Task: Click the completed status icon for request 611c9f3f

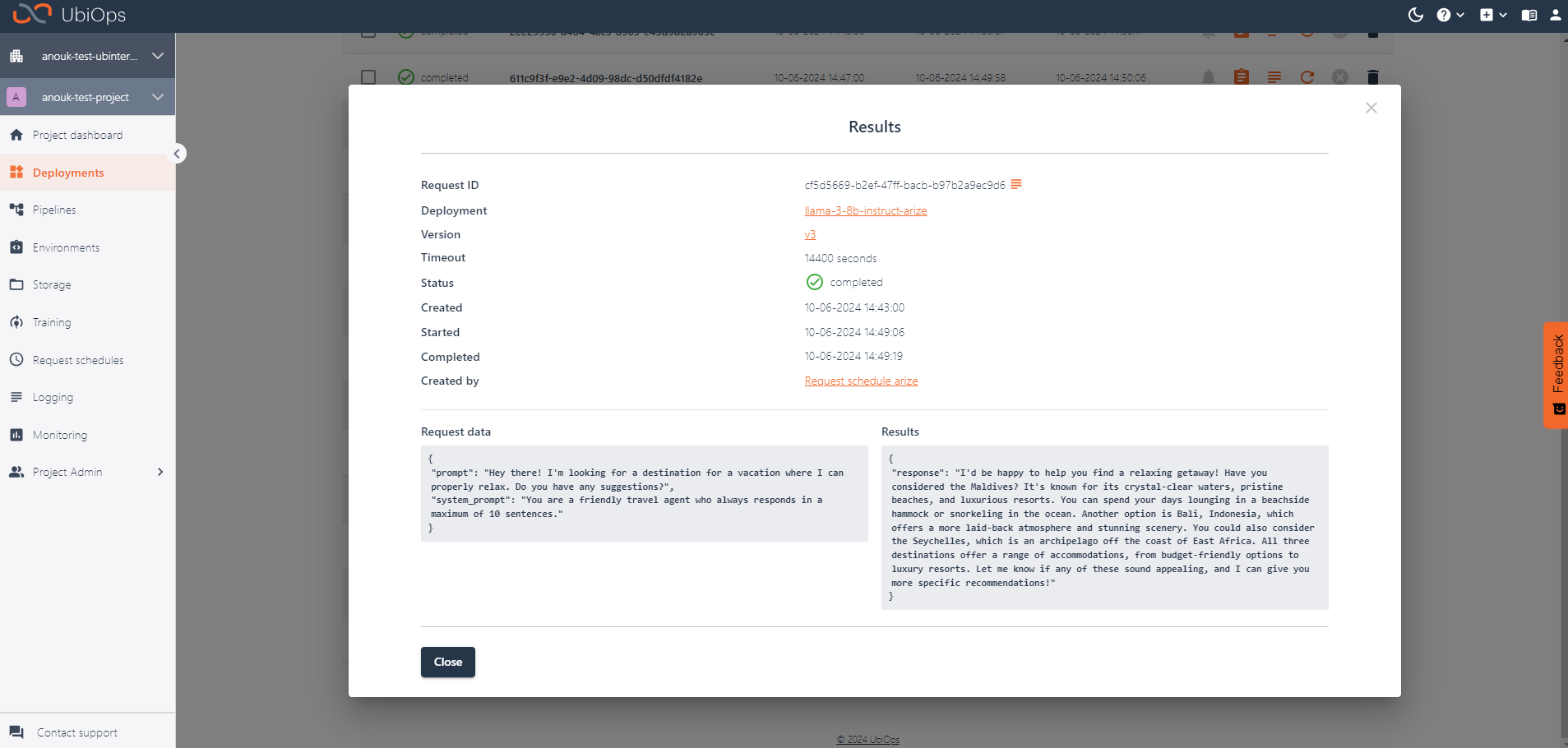Action: (406, 77)
